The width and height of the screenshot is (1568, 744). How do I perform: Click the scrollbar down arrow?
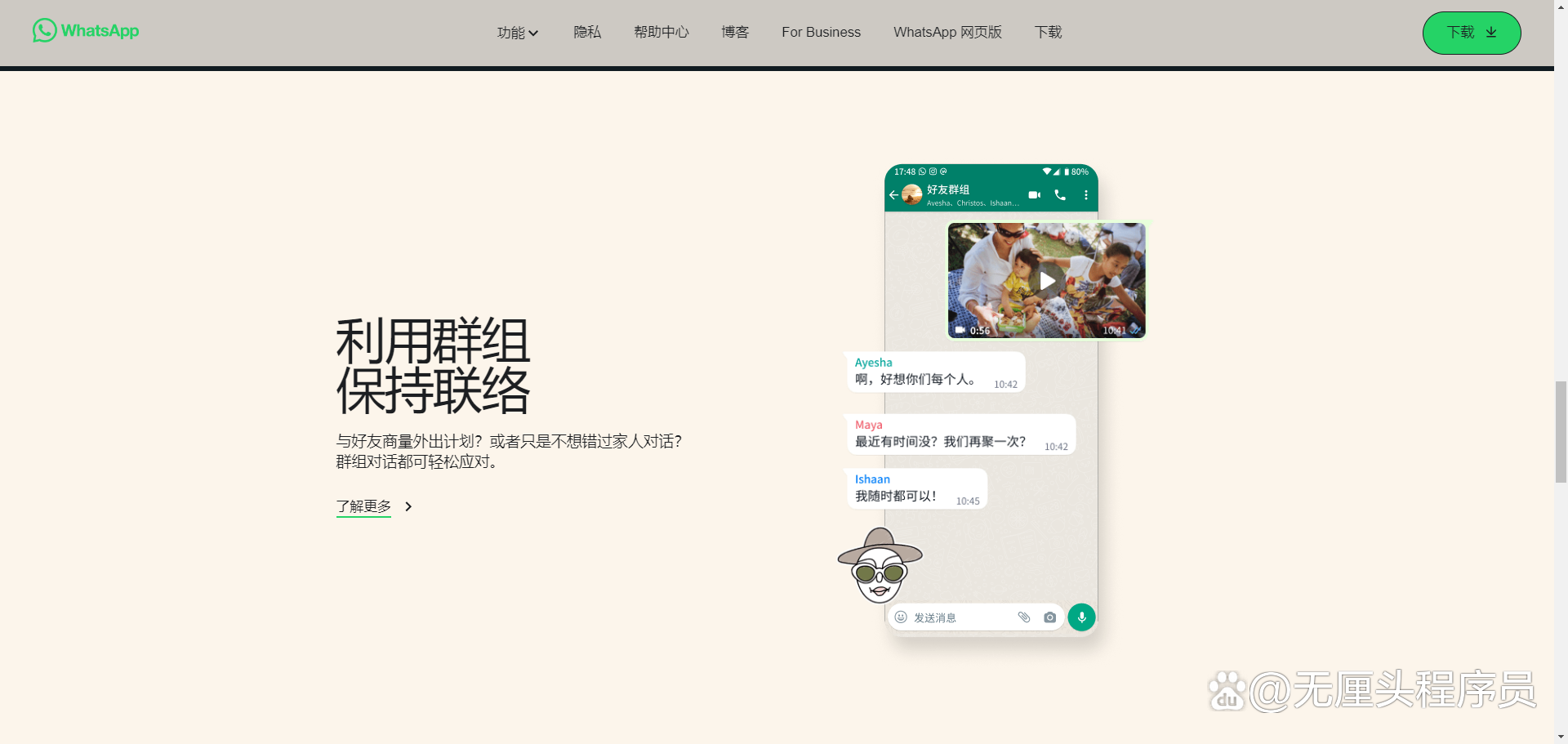click(1561, 737)
